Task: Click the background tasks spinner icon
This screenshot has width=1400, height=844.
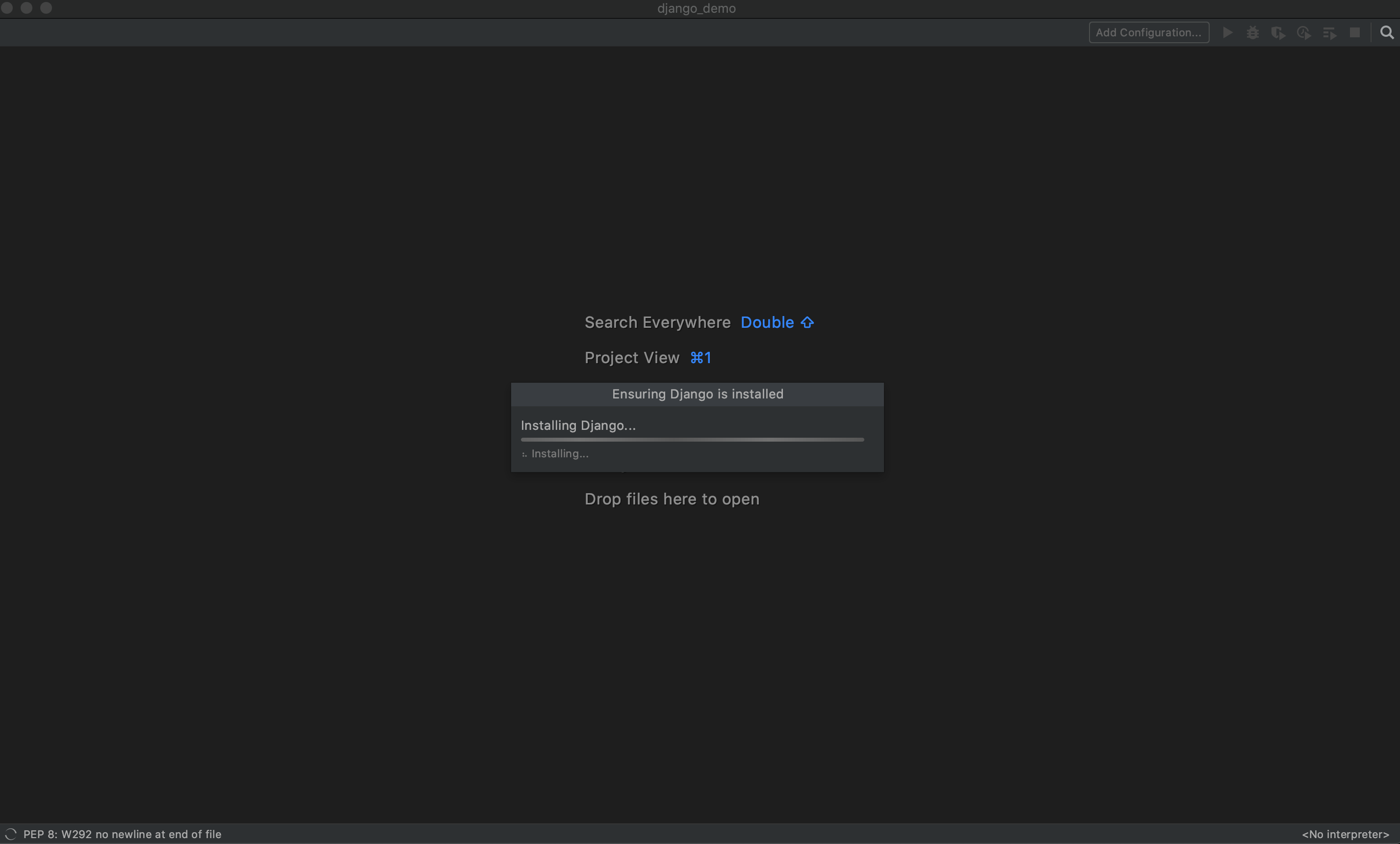Action: click(11, 834)
